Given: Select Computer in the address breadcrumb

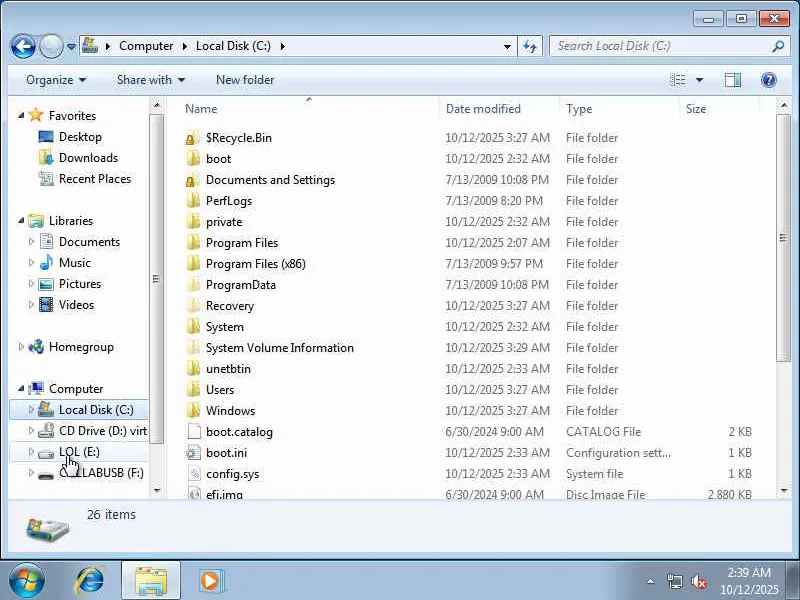Looking at the screenshot, I should [x=146, y=46].
